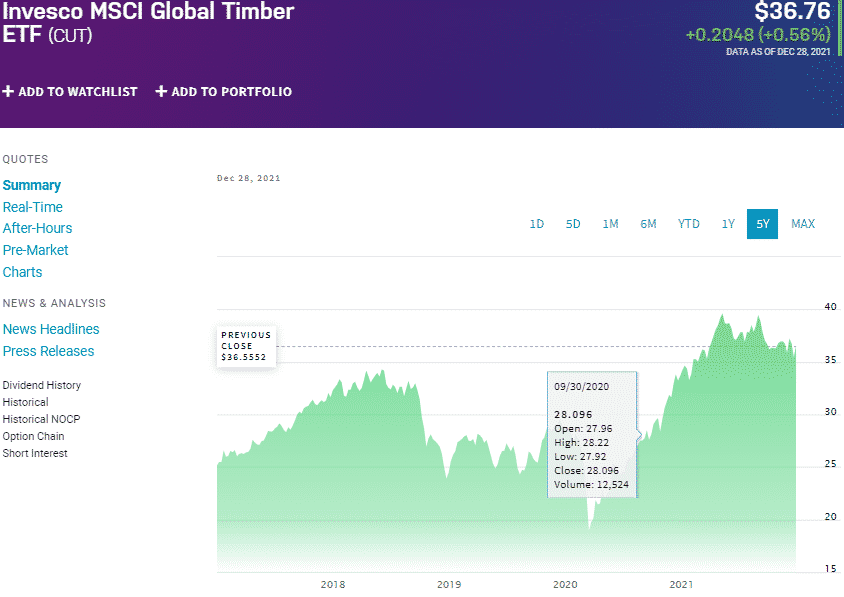Select the 6M time range

[x=648, y=224]
